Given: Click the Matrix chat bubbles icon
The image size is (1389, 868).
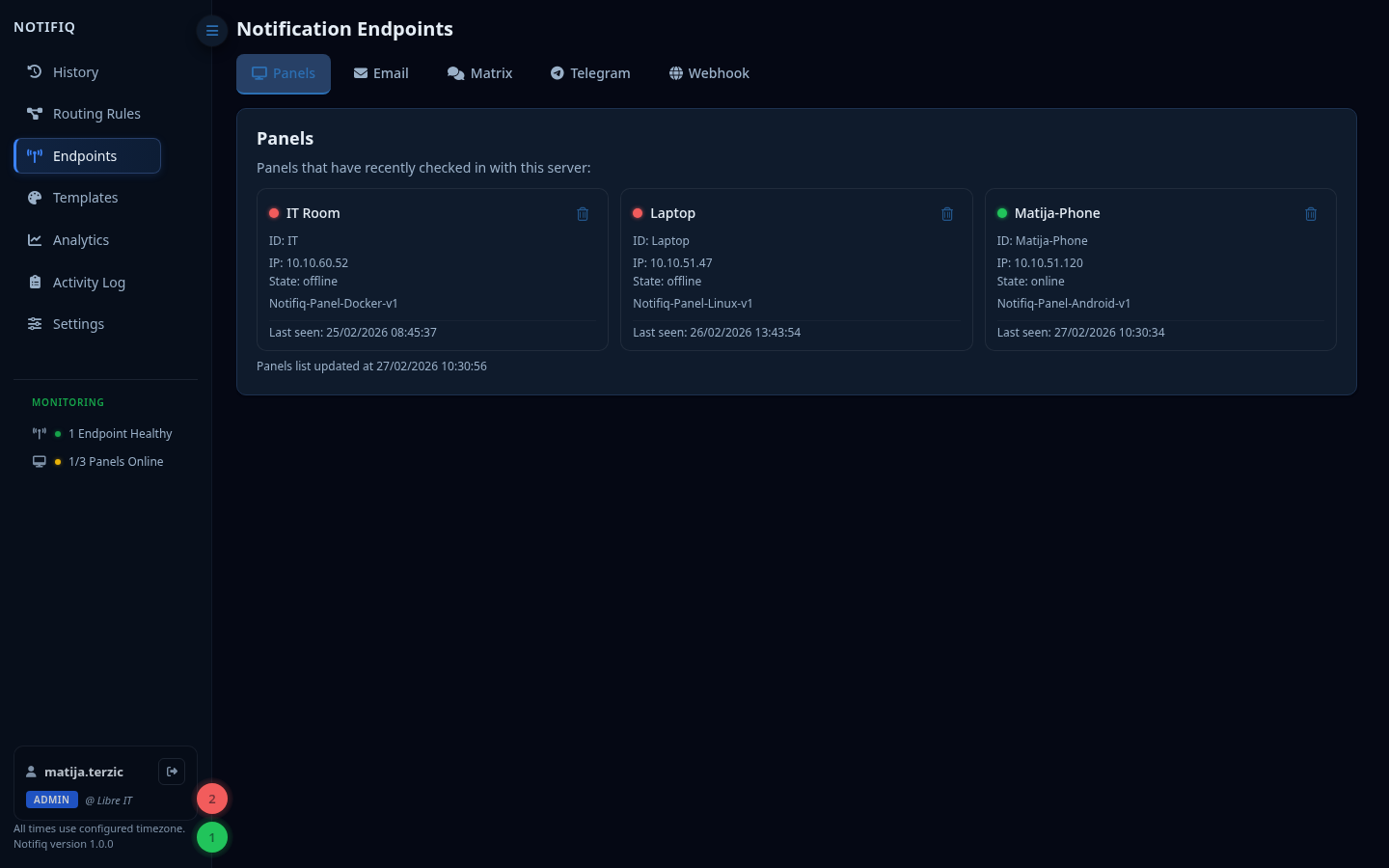Looking at the screenshot, I should pos(456,73).
